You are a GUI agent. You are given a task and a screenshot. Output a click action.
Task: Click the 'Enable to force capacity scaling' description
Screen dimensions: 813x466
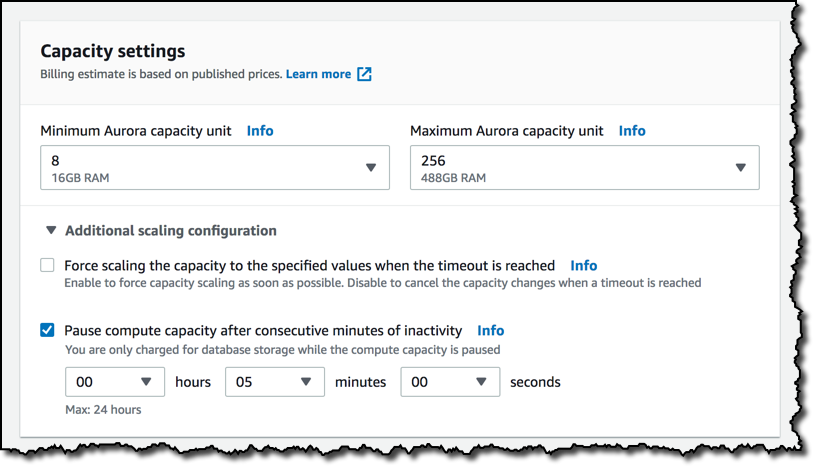(x=383, y=283)
